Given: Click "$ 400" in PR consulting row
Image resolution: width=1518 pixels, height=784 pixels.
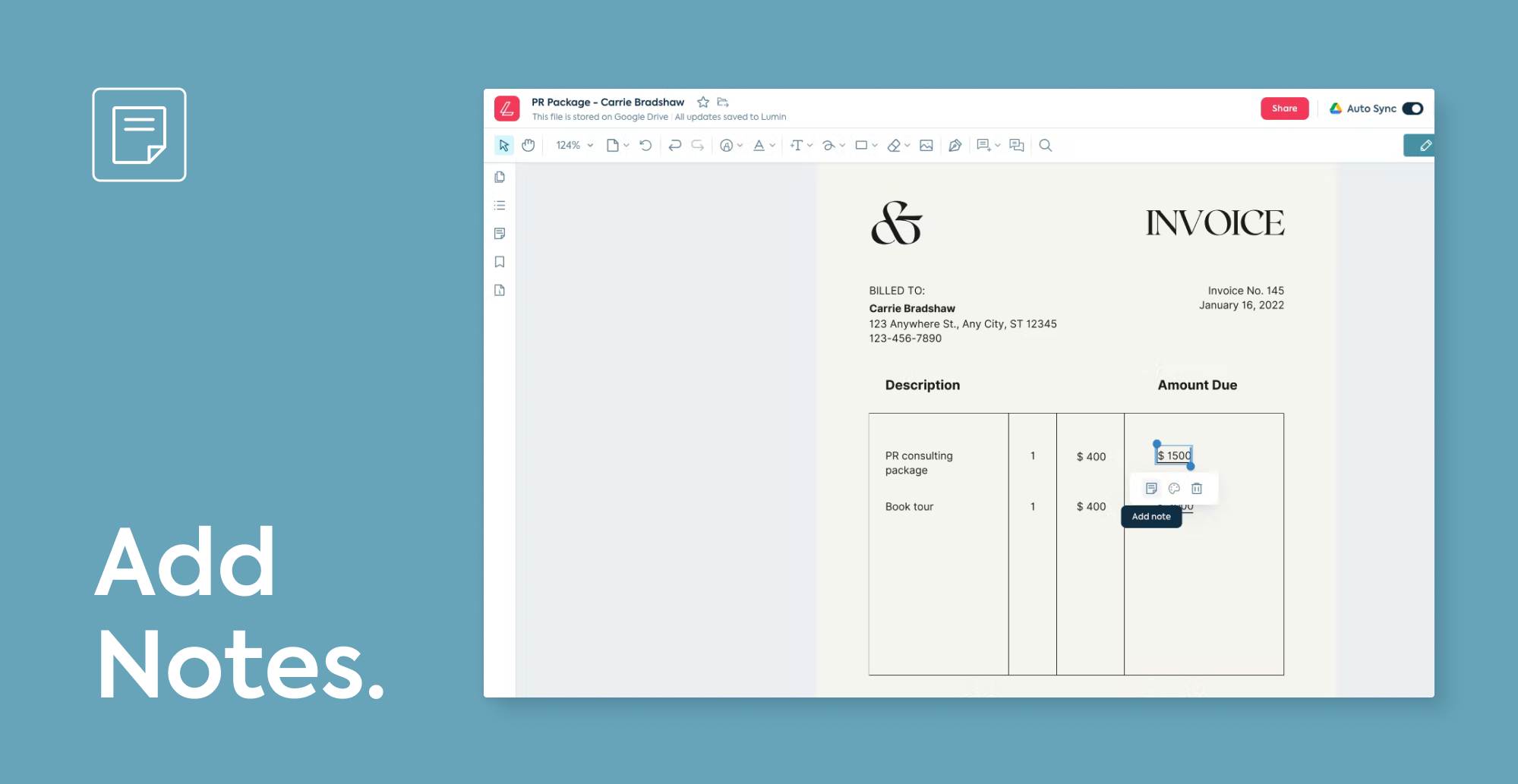Looking at the screenshot, I should tap(1091, 456).
